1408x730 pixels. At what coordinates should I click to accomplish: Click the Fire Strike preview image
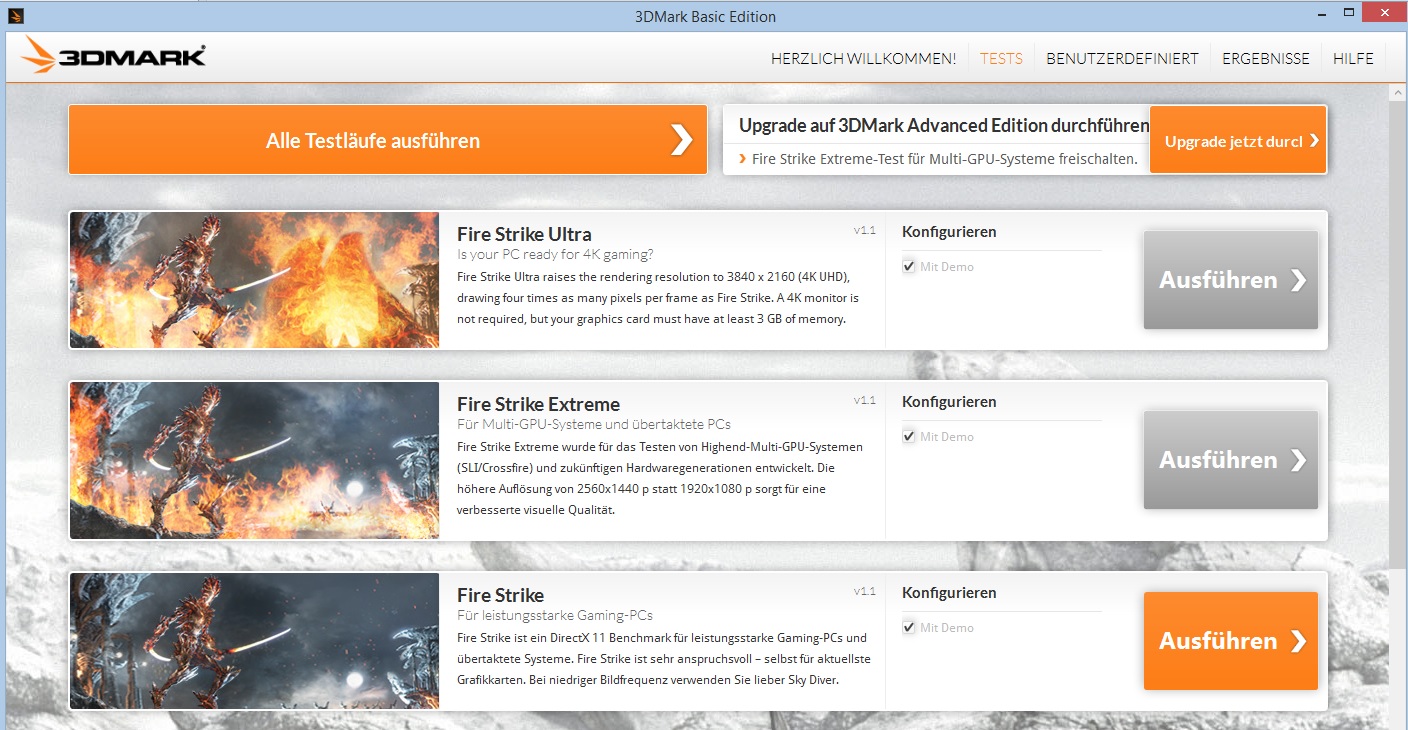coord(254,641)
